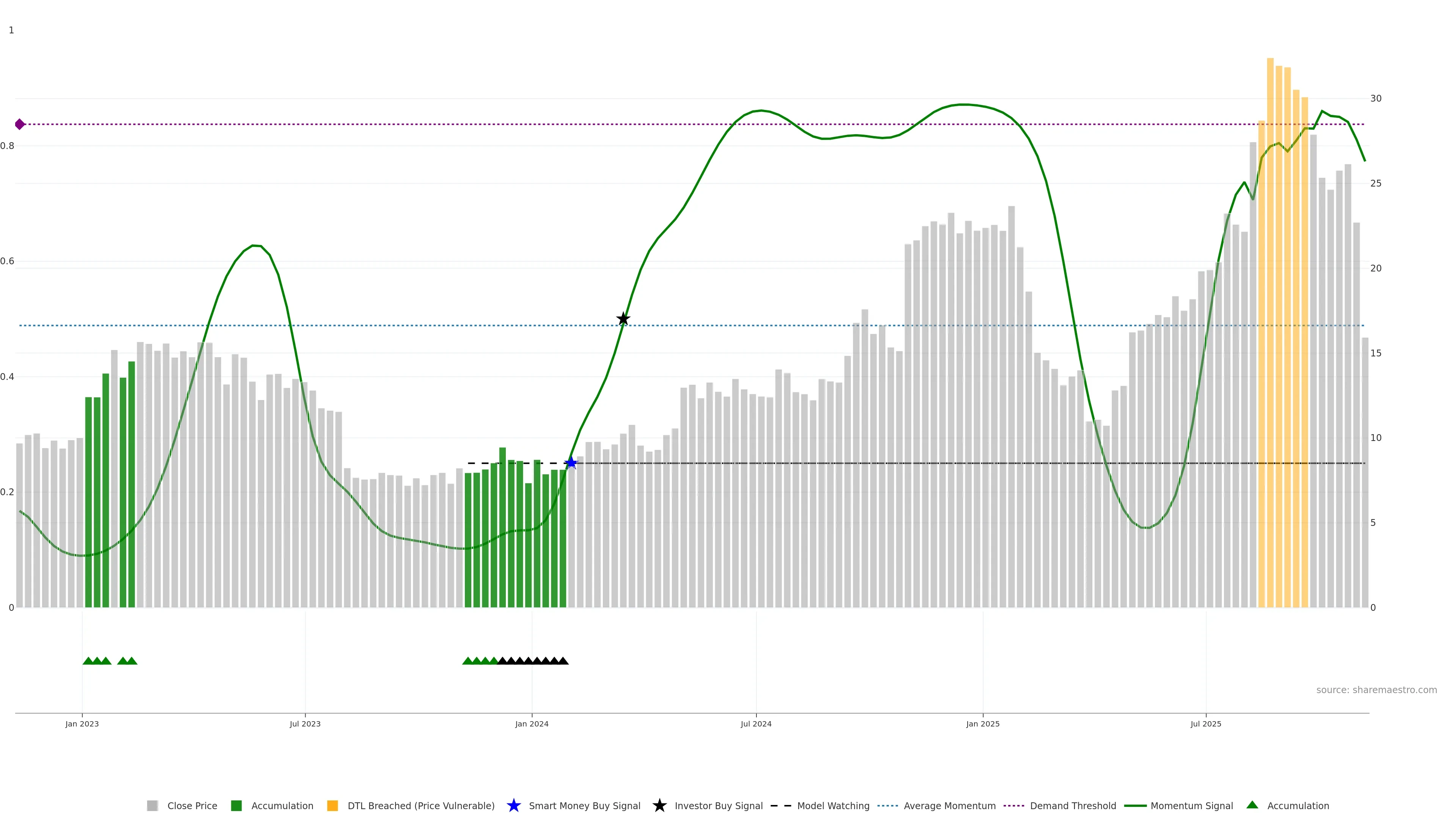Image resolution: width=1456 pixels, height=819 pixels.
Task: Click the black Investor Buy Signal star on chart
Action: [x=623, y=319]
